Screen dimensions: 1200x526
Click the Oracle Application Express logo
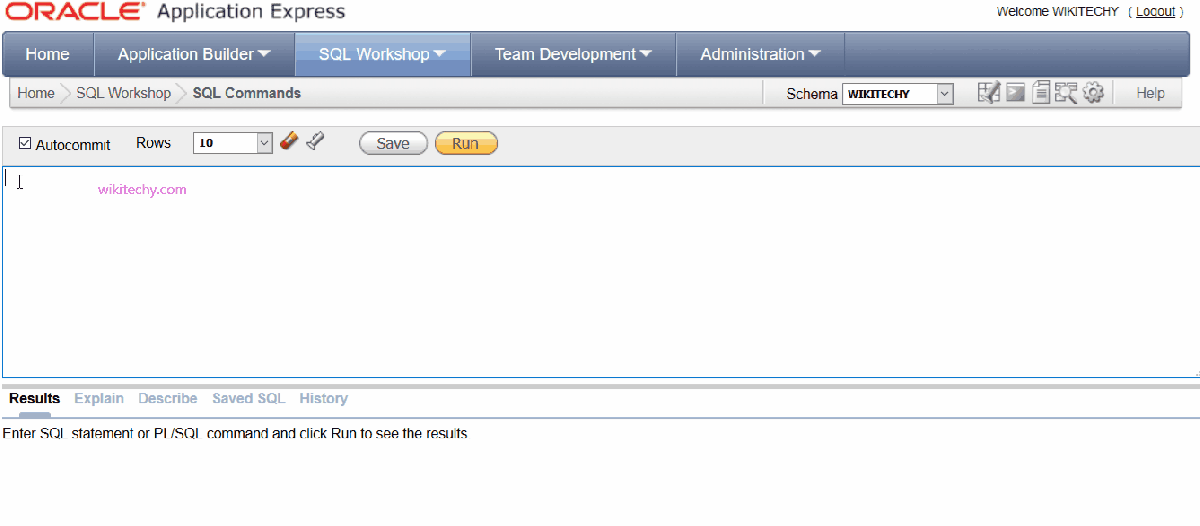[176, 12]
